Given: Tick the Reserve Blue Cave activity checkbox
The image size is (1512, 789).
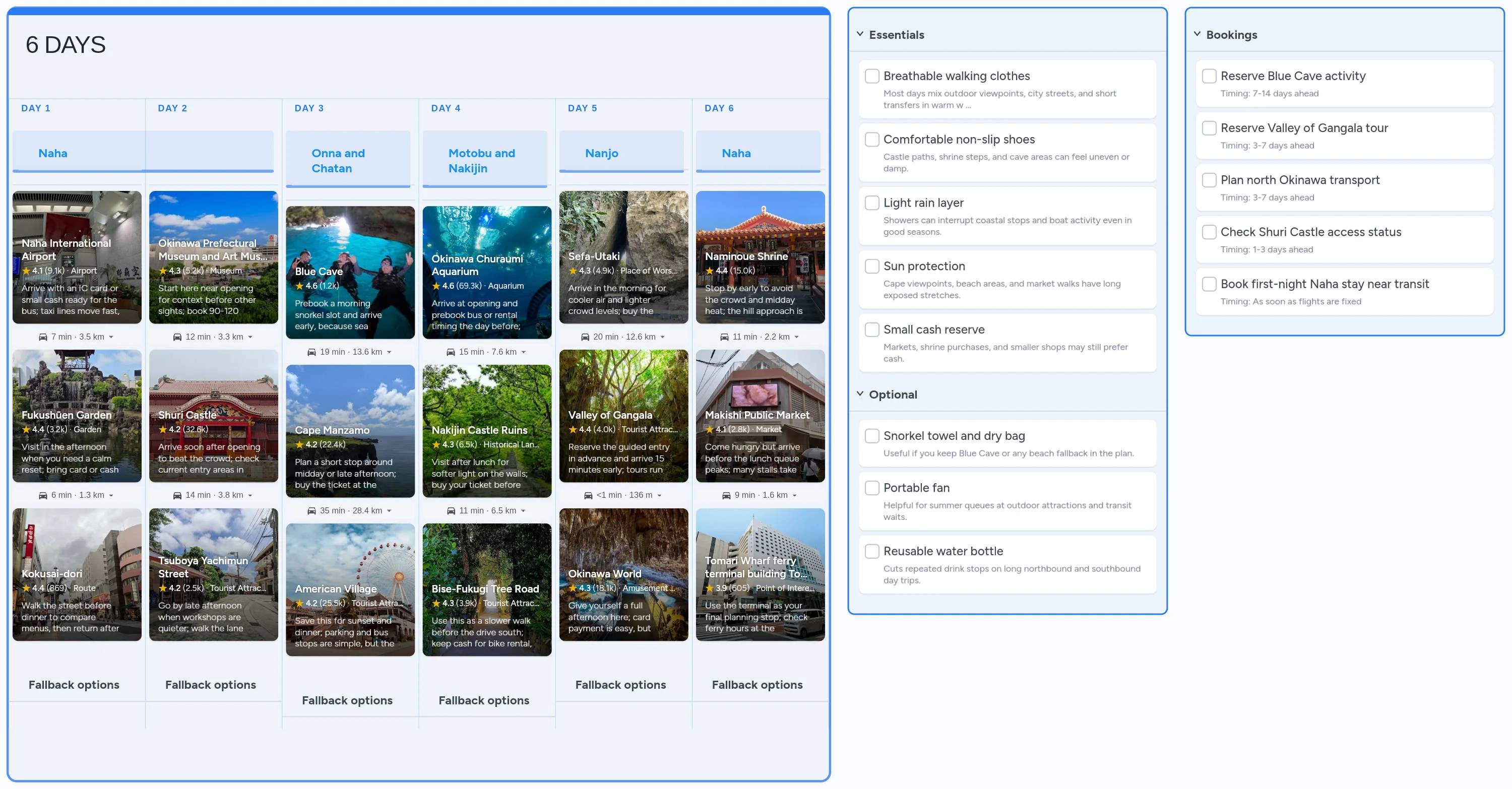Looking at the screenshot, I should pyautogui.click(x=1209, y=76).
